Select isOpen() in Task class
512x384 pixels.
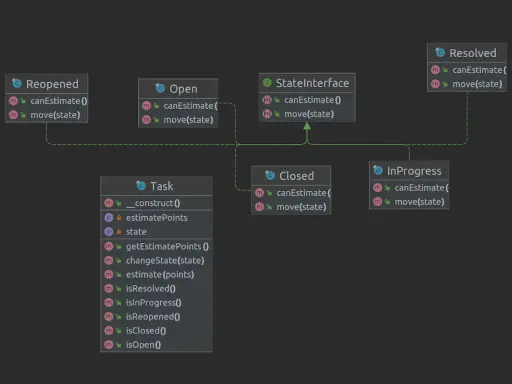[143, 345]
